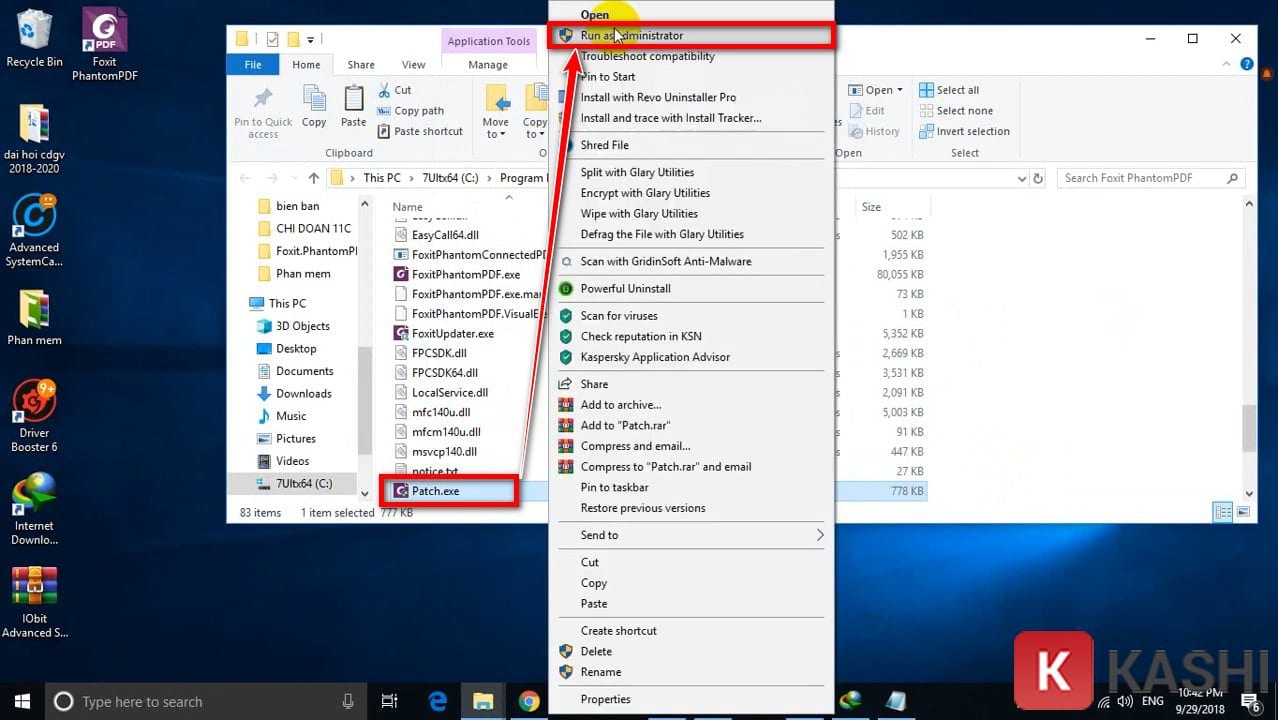The width and height of the screenshot is (1278, 720).
Task: Click the History icon in the Open group
Action: (x=876, y=131)
